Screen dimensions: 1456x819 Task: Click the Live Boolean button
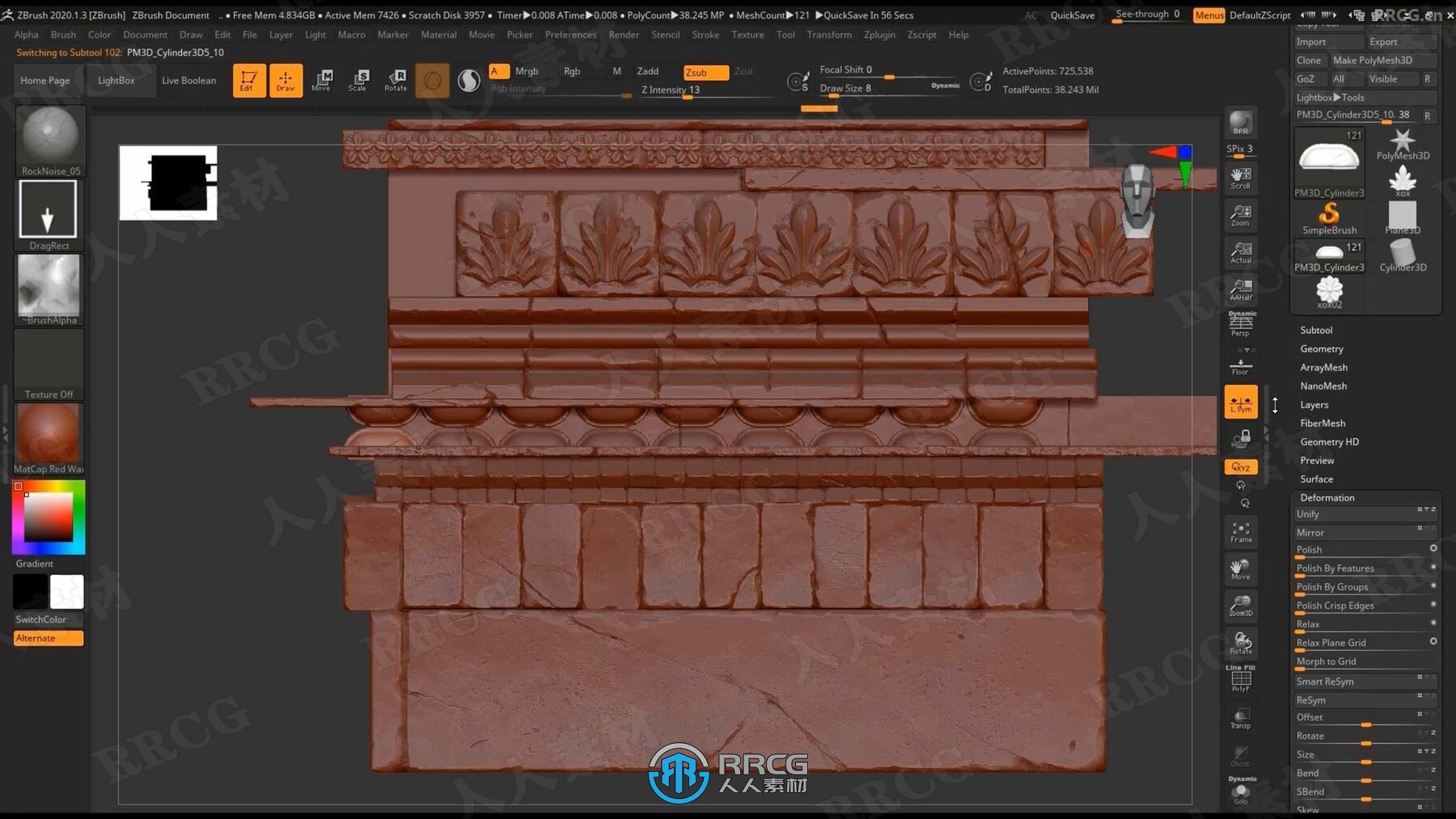coord(188,80)
